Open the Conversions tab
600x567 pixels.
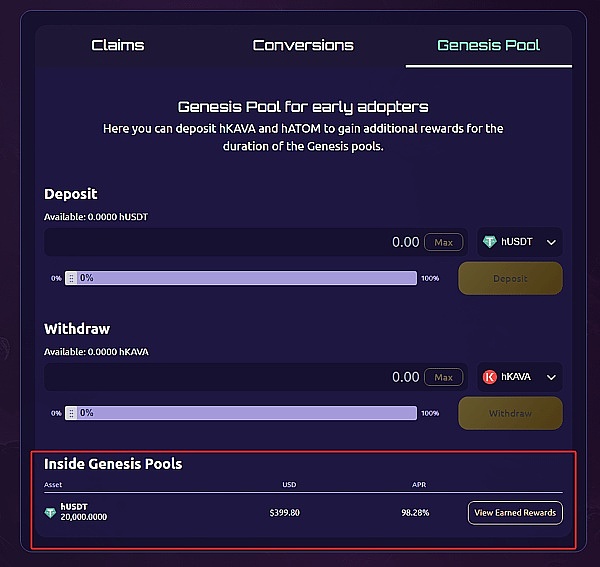click(303, 45)
